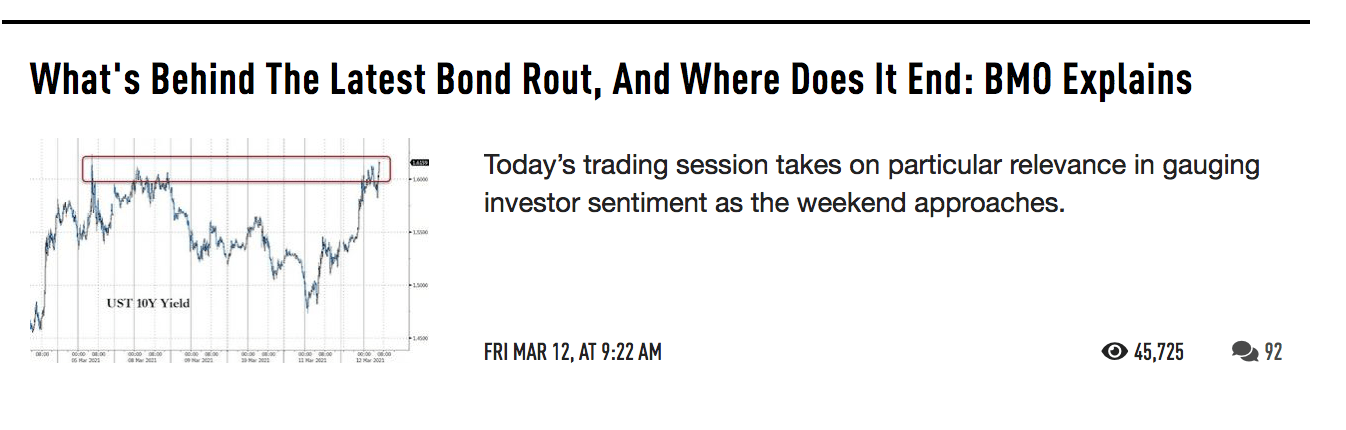Click the comments speech bubble icon
The height and width of the screenshot is (430, 1346).
coord(1245,351)
